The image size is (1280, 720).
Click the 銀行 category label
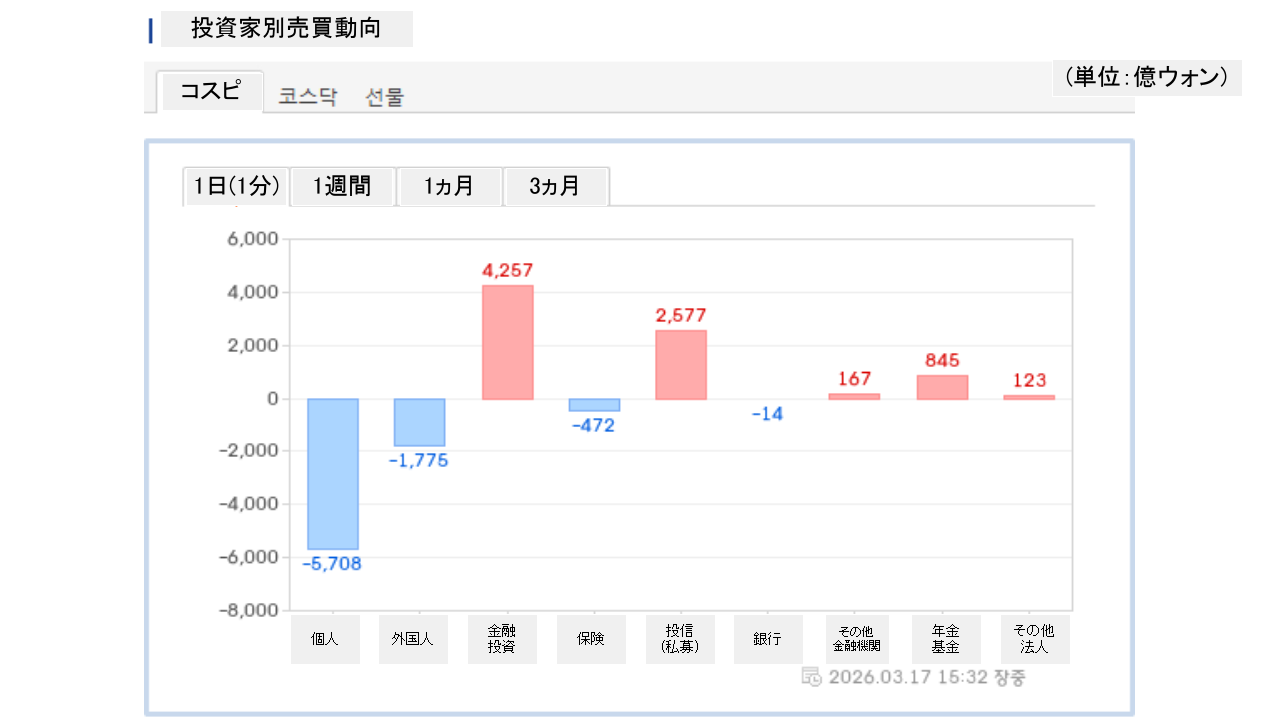coord(767,639)
